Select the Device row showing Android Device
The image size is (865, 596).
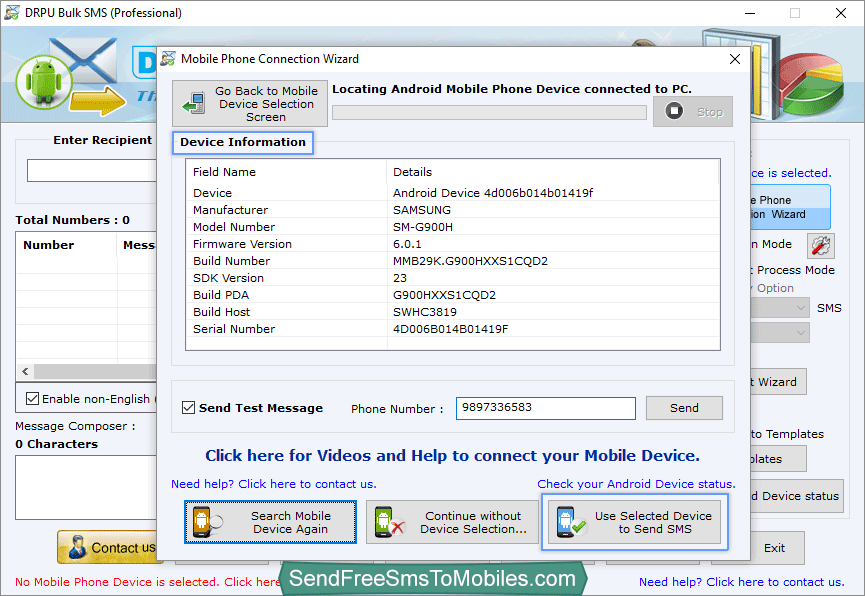[x=452, y=193]
